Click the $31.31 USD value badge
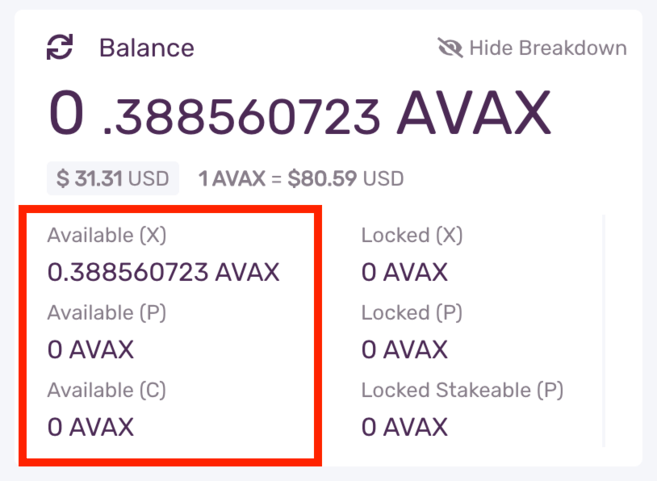The height and width of the screenshot is (481, 657). pos(112,179)
